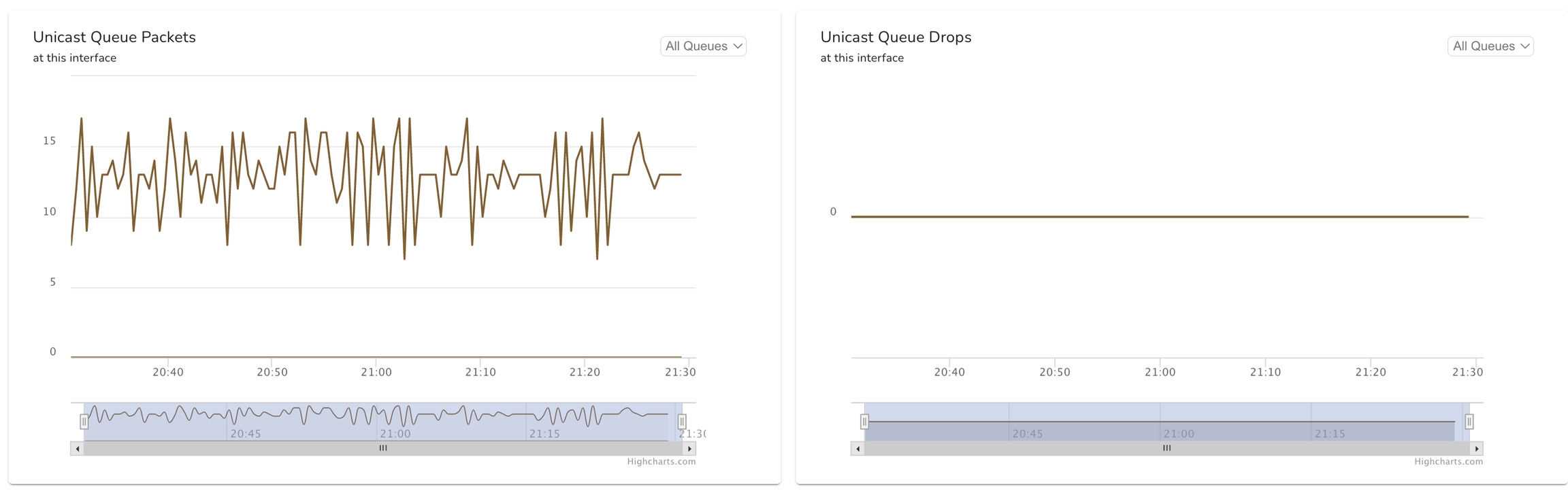Click left scroll arrow under Drops chart

click(858, 449)
